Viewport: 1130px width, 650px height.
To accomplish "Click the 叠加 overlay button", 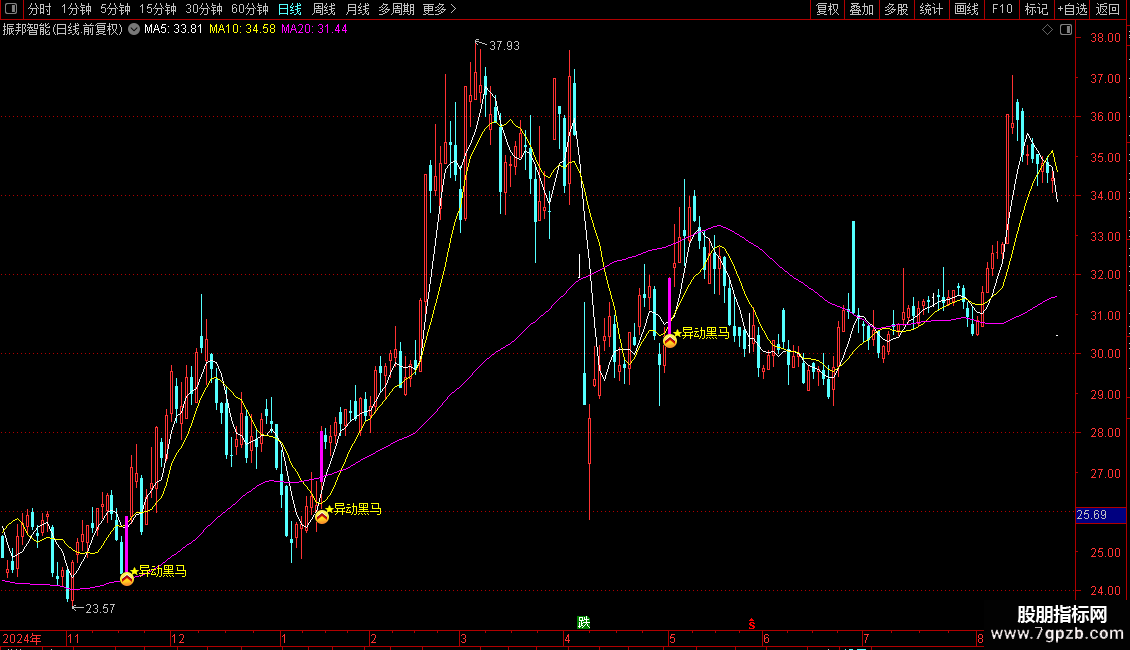I will [862, 9].
